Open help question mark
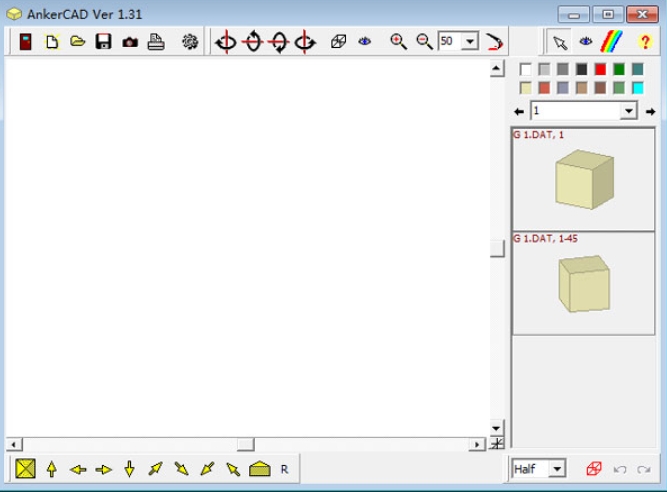 tap(645, 42)
